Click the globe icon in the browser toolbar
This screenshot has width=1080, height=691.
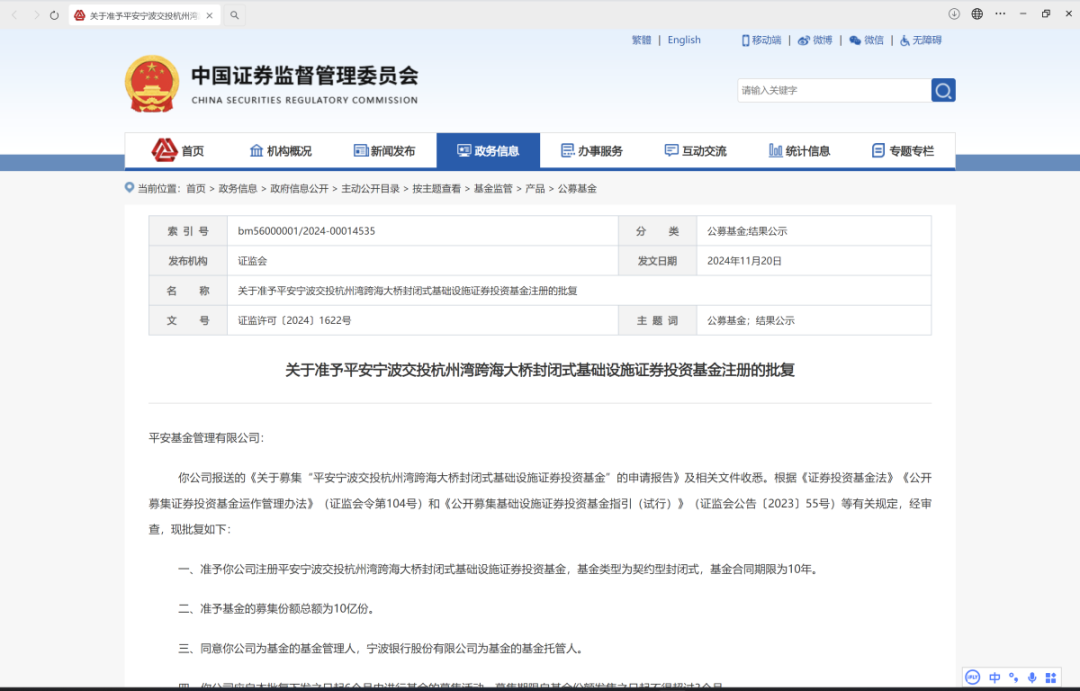click(977, 14)
